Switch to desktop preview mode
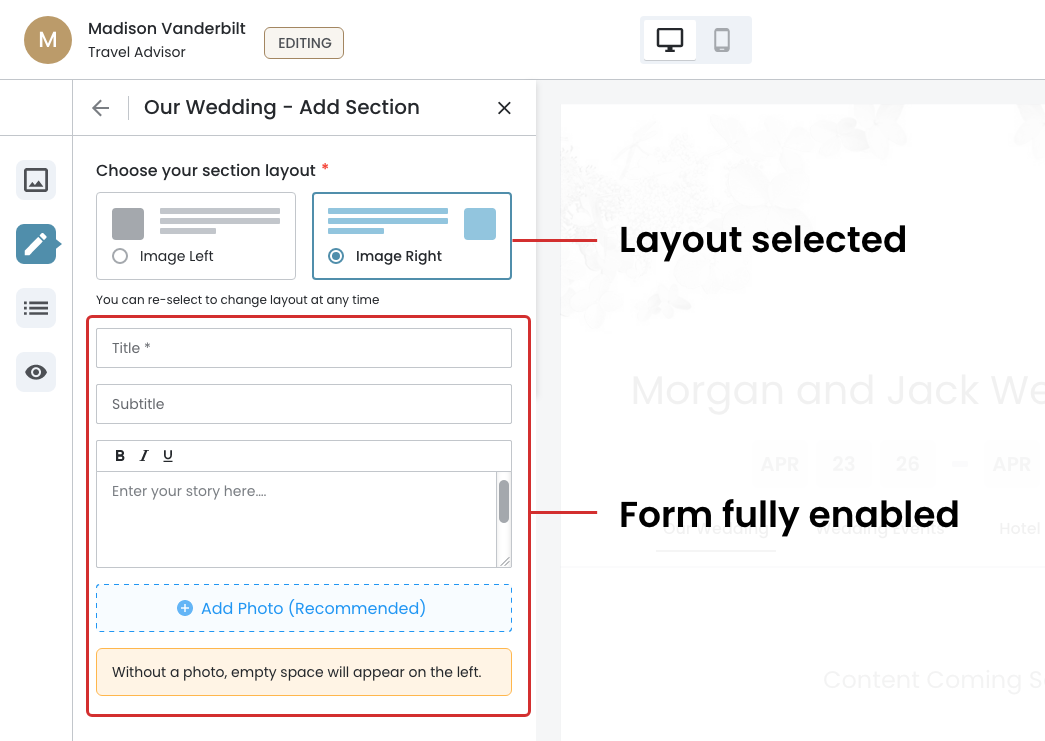1045x741 pixels. [670, 40]
